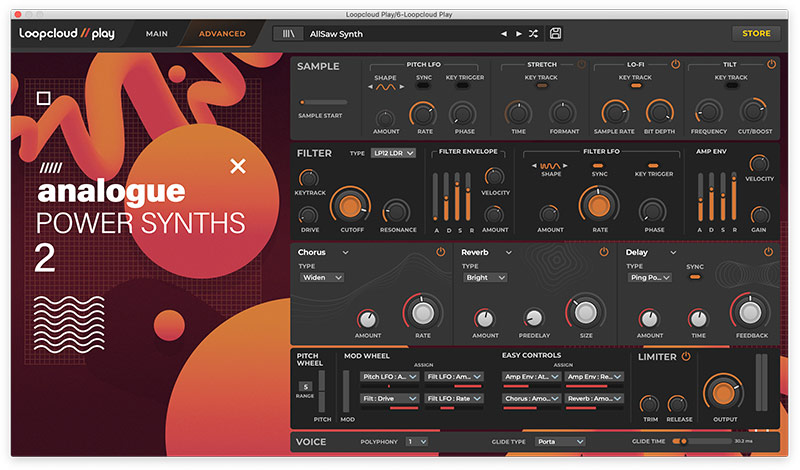800x470 pixels.
Task: Click the STORE button
Action: click(756, 33)
